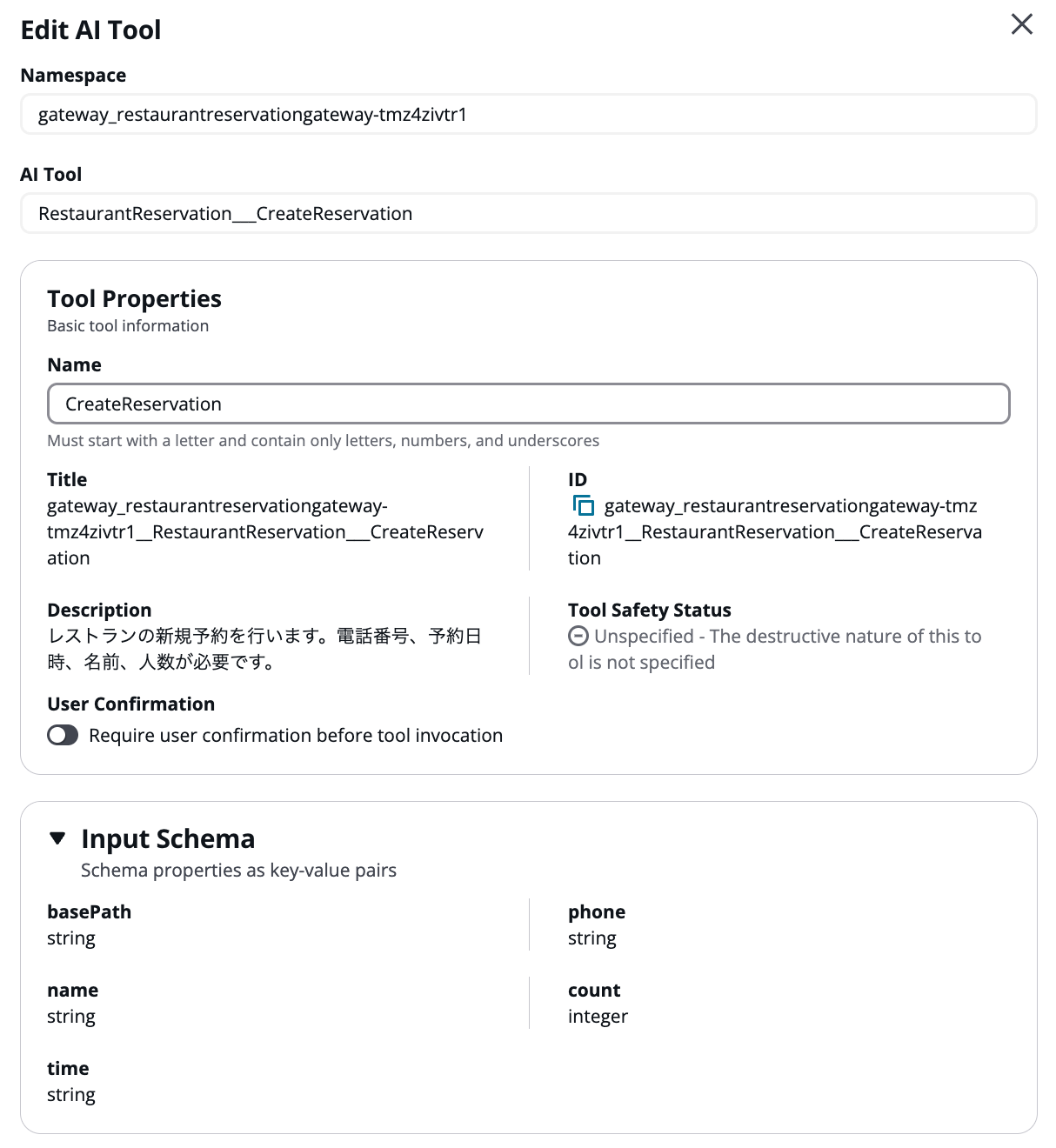Click the Japanese description text
The height and width of the screenshot is (1148, 1056).
pyautogui.click(x=264, y=649)
